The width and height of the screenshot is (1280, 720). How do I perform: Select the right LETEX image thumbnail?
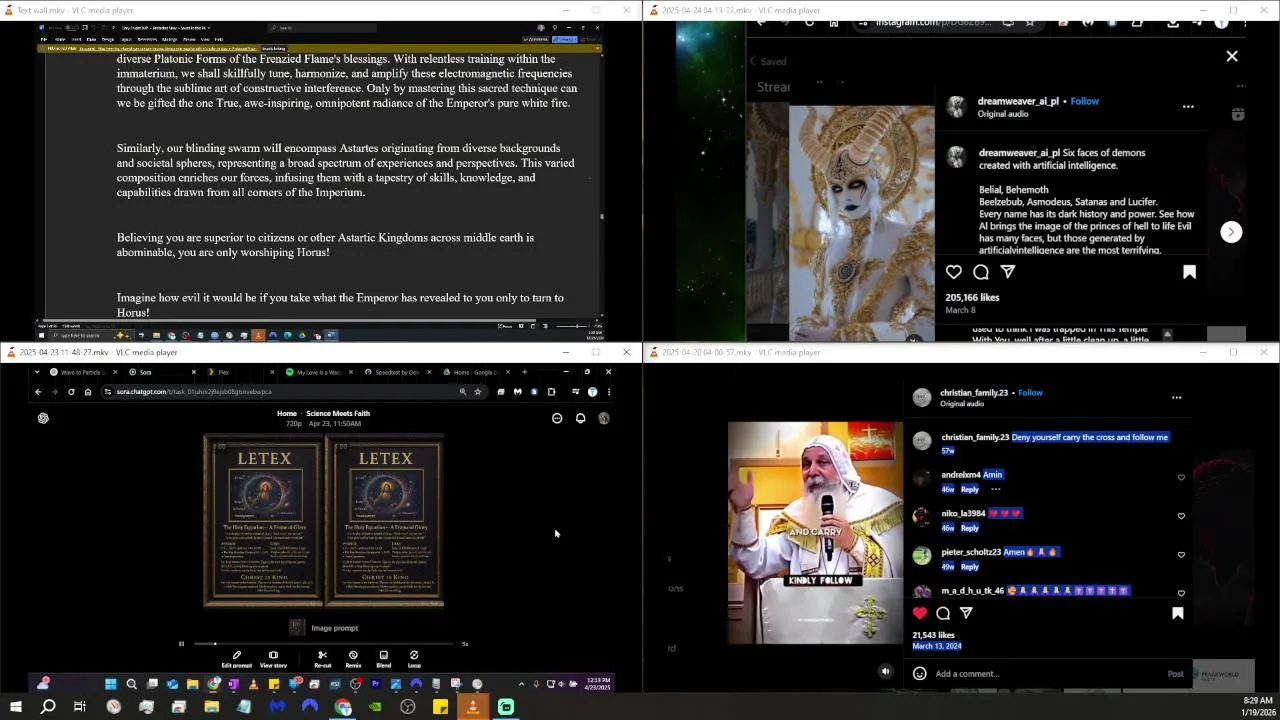384,520
